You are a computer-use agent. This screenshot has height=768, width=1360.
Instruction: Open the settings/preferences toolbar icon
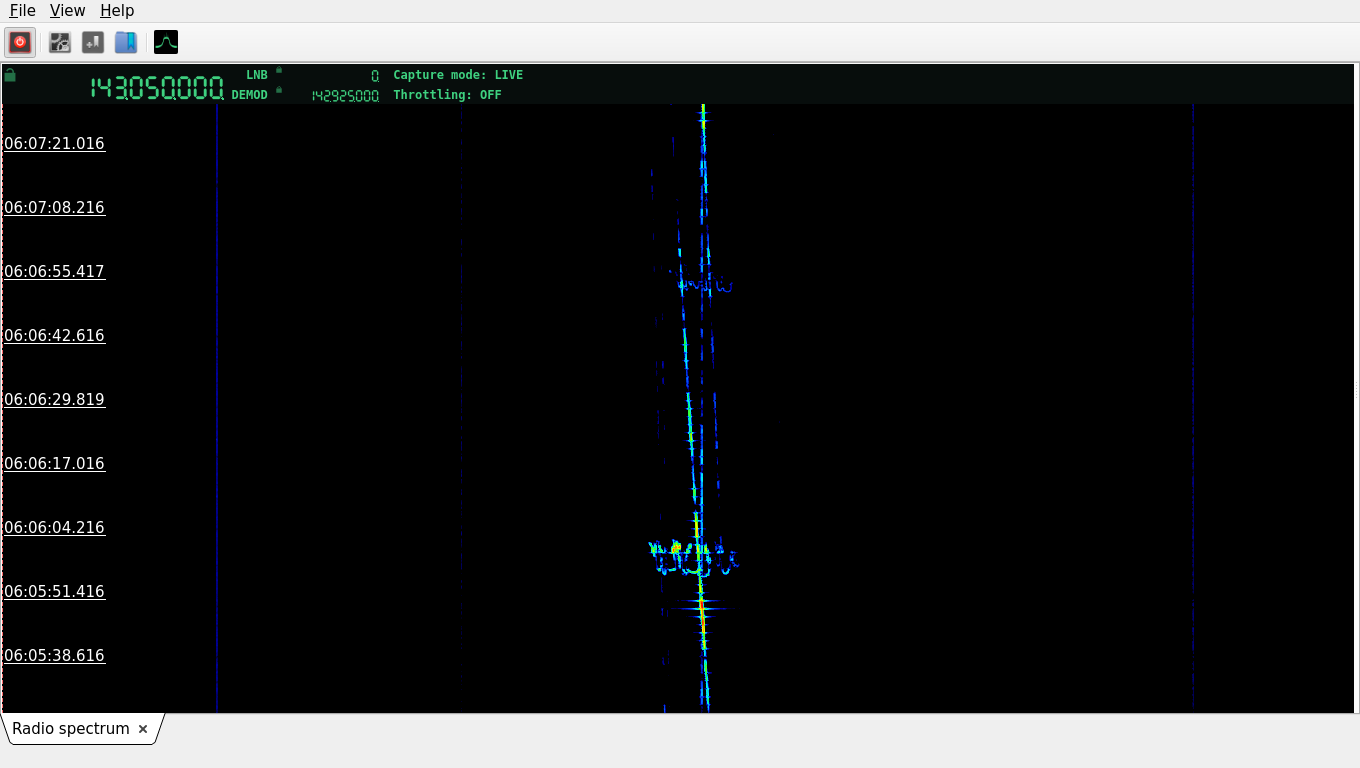click(x=60, y=42)
